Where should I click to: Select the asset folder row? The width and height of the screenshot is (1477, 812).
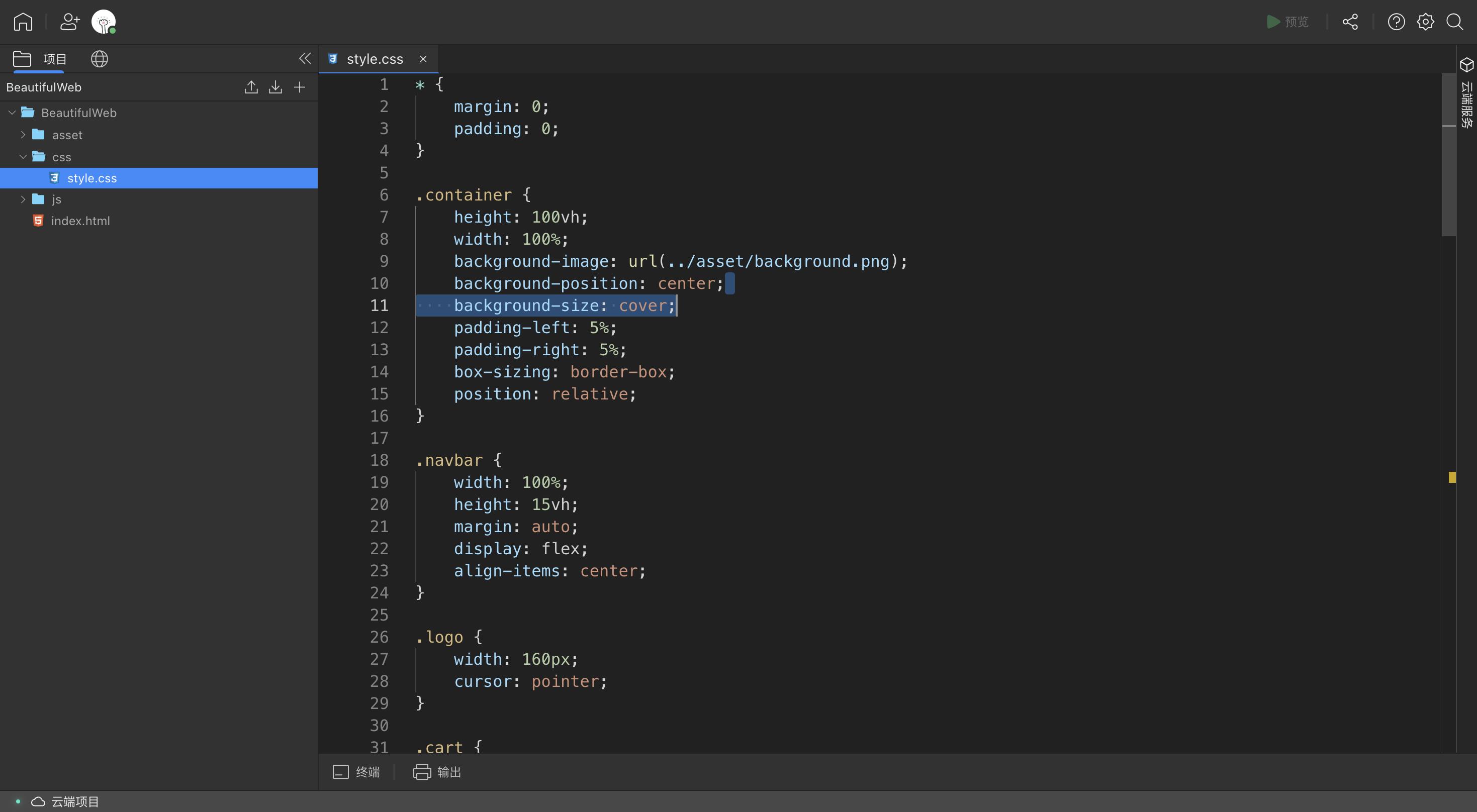[159, 135]
